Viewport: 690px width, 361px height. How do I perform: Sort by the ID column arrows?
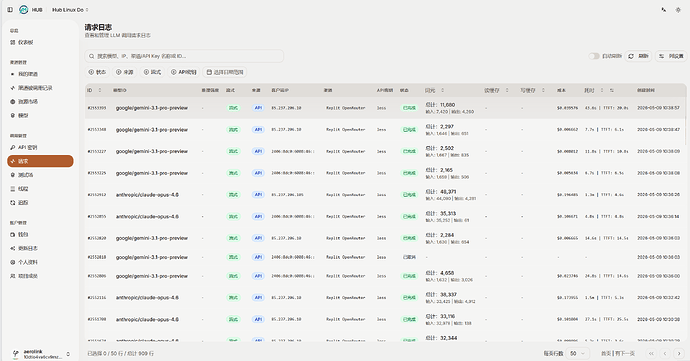tap(99, 90)
